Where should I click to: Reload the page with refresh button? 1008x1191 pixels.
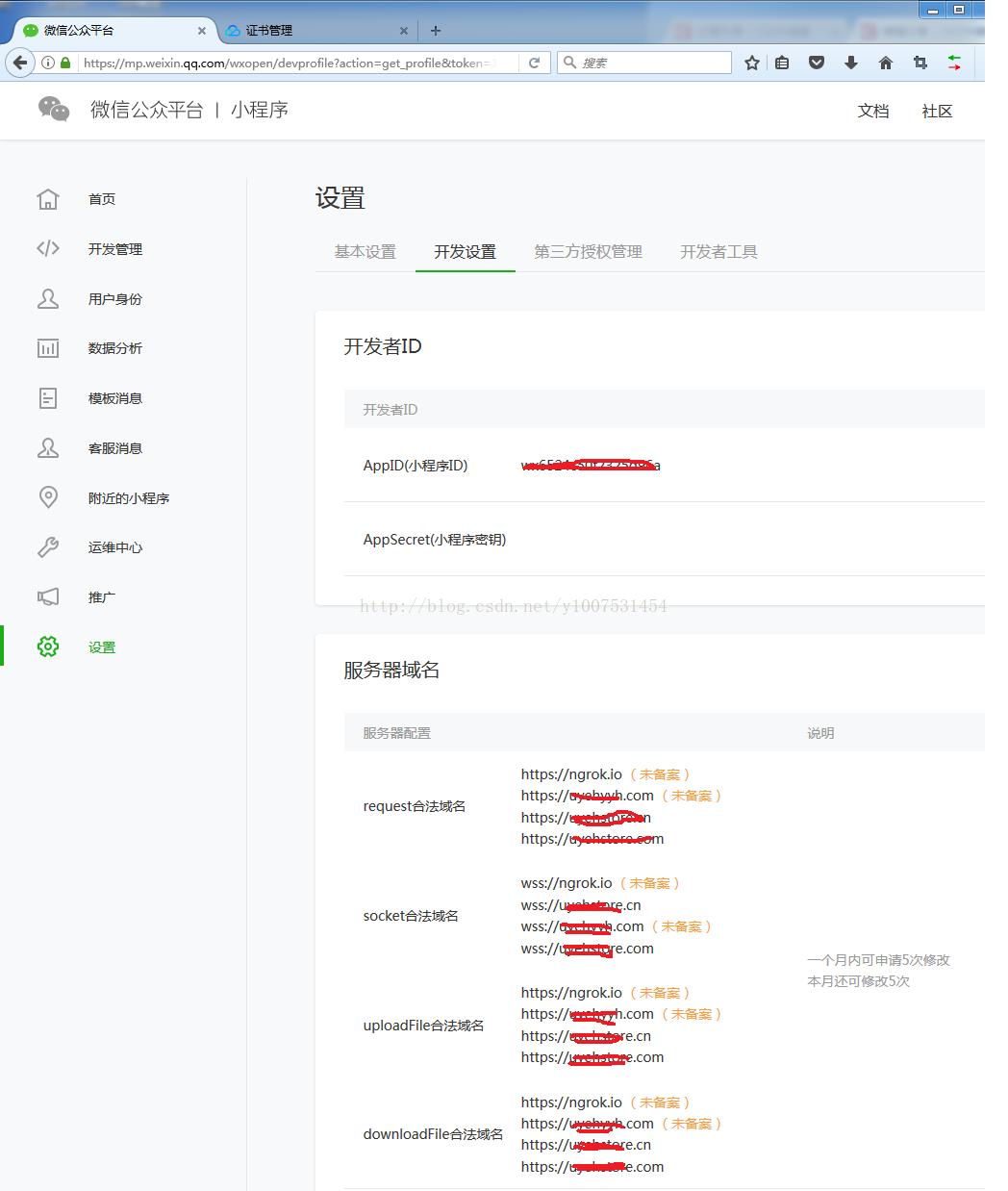534,63
